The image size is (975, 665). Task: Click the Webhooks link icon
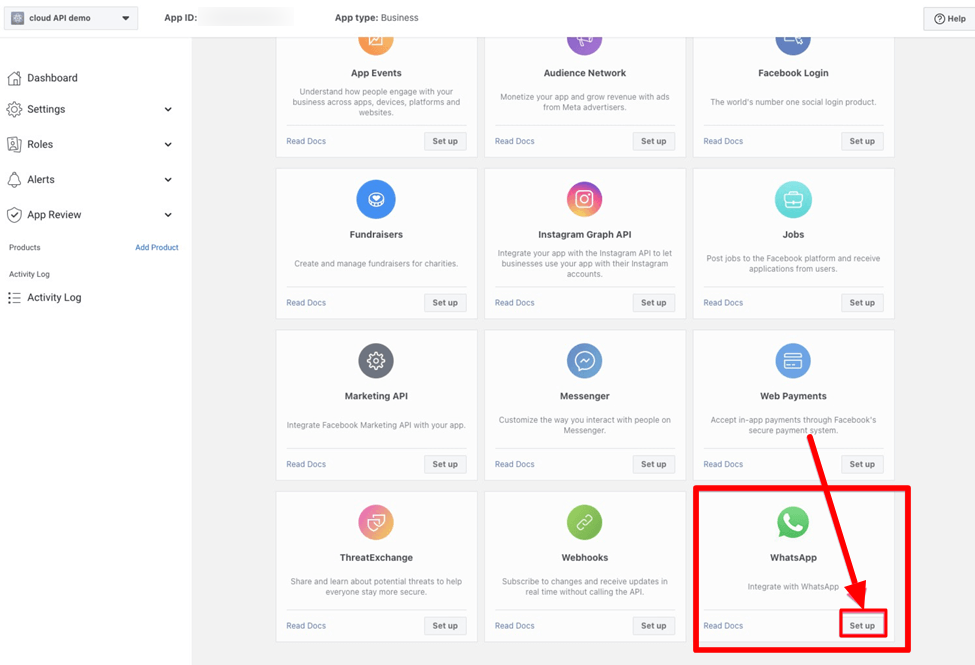click(585, 522)
